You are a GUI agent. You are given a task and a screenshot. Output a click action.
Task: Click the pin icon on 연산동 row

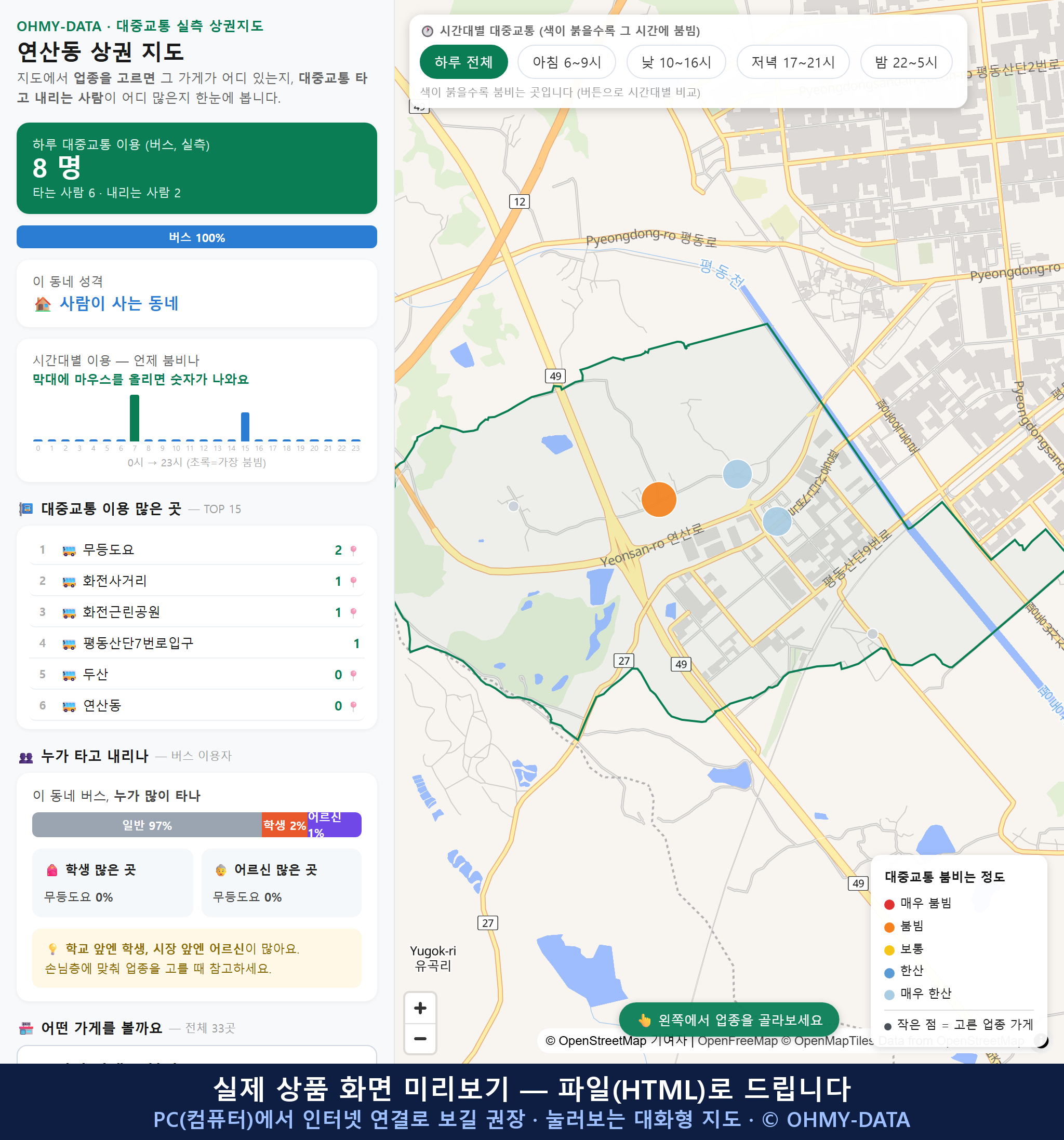353,706
